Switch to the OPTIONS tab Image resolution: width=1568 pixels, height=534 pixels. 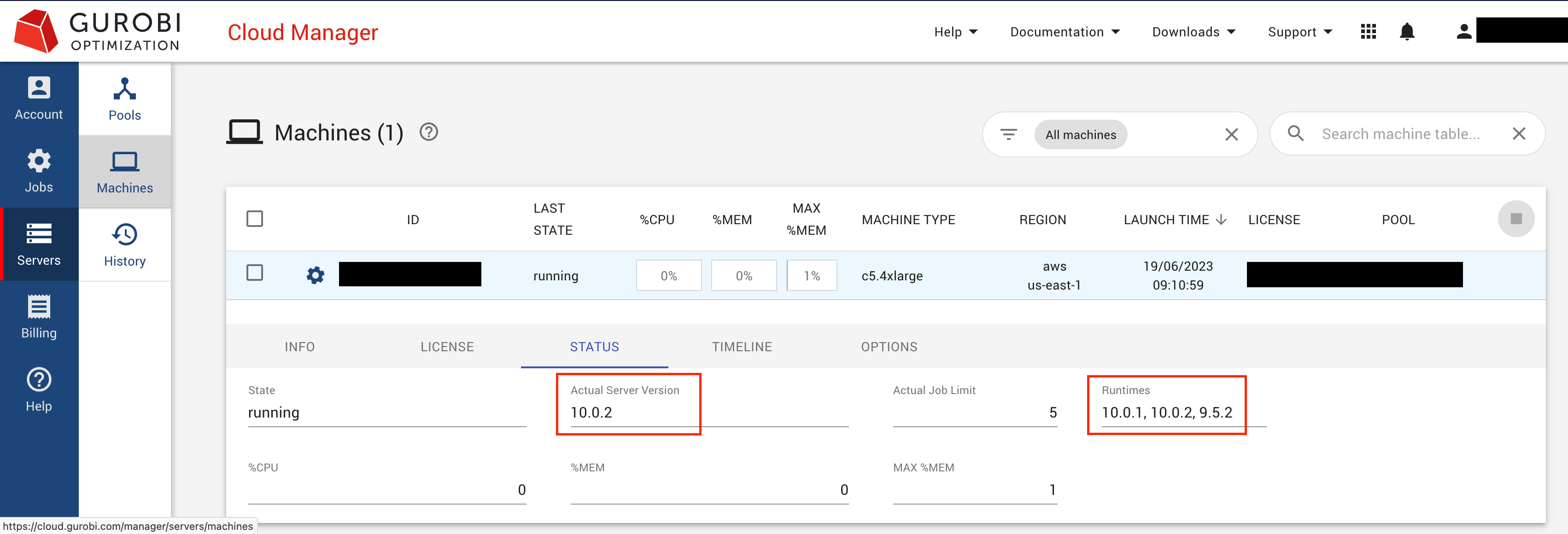(889, 347)
